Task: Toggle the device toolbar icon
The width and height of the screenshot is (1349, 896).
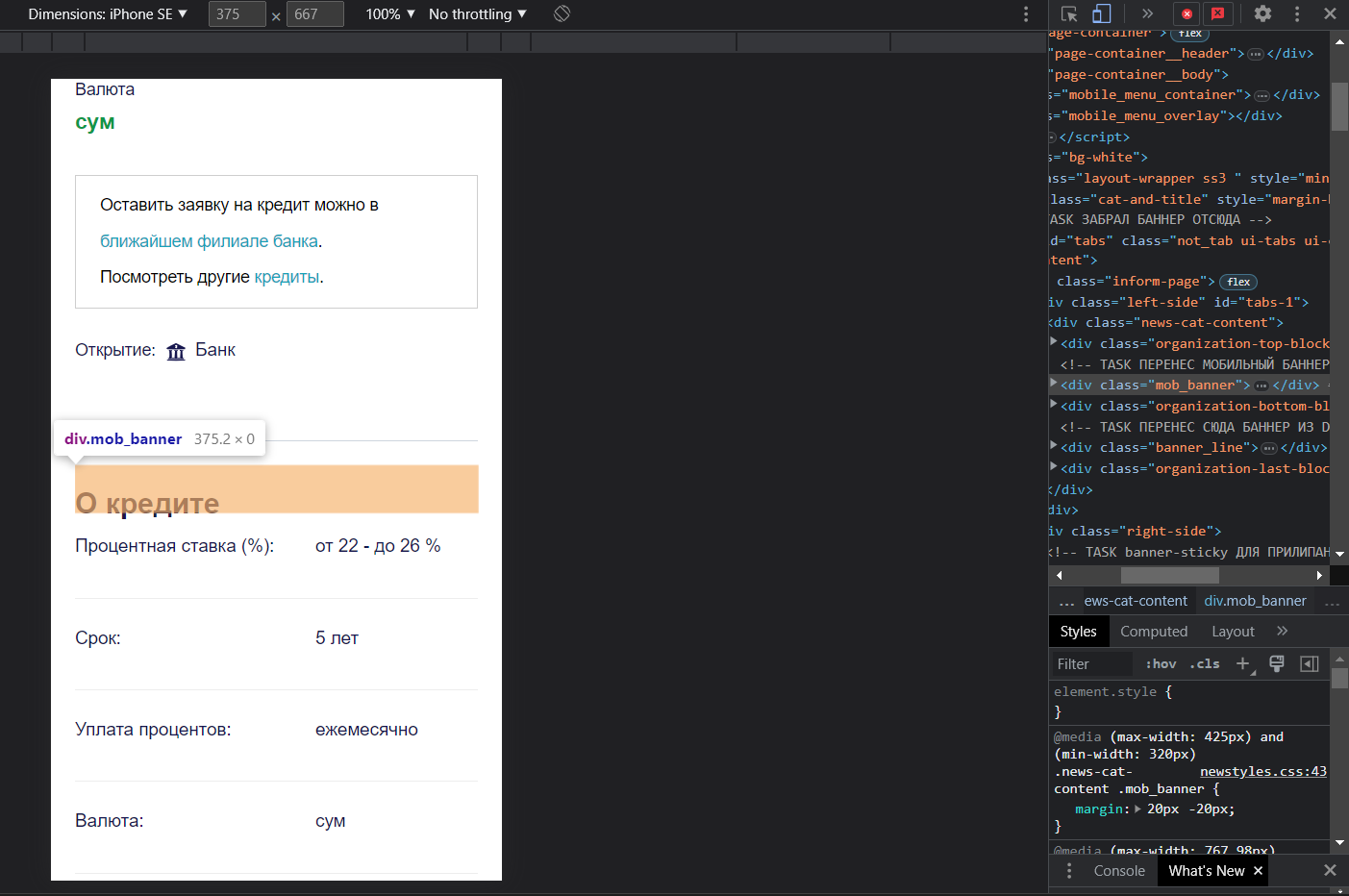Action: [x=1102, y=13]
